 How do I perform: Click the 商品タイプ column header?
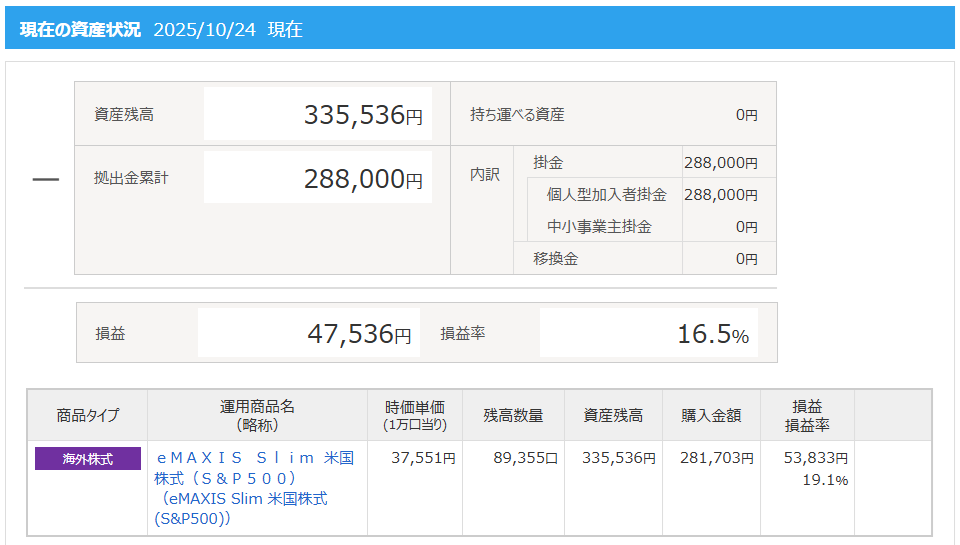point(88,415)
